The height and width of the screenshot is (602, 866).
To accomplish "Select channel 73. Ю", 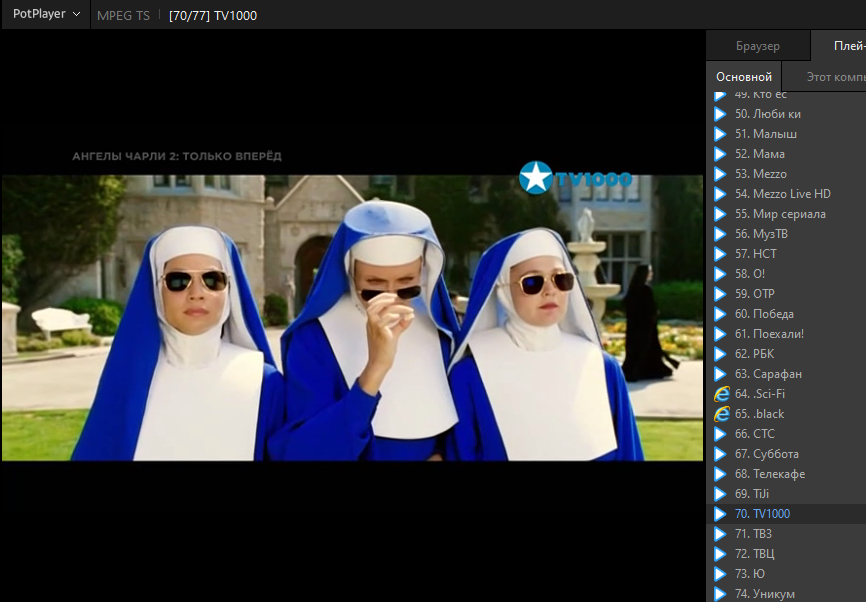I will 786,574.
